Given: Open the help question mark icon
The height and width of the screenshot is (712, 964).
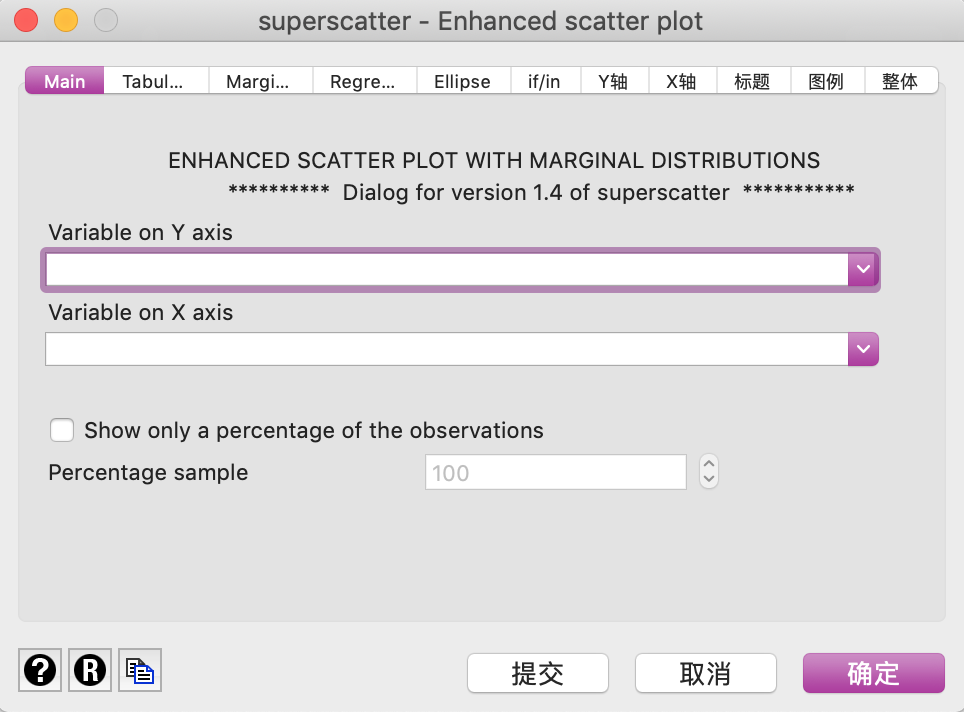Looking at the screenshot, I should pyautogui.click(x=40, y=670).
